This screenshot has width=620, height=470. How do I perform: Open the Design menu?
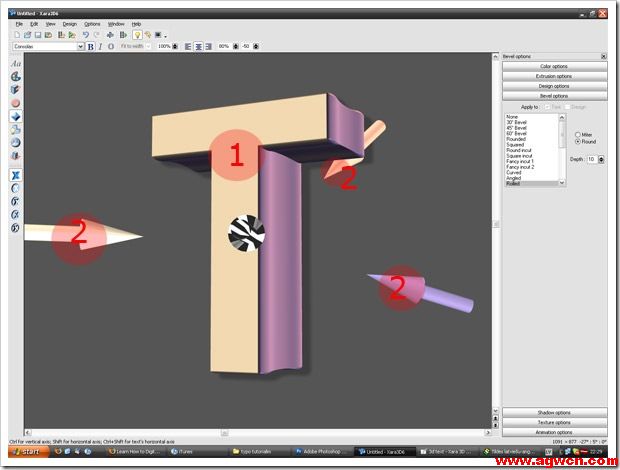point(69,23)
